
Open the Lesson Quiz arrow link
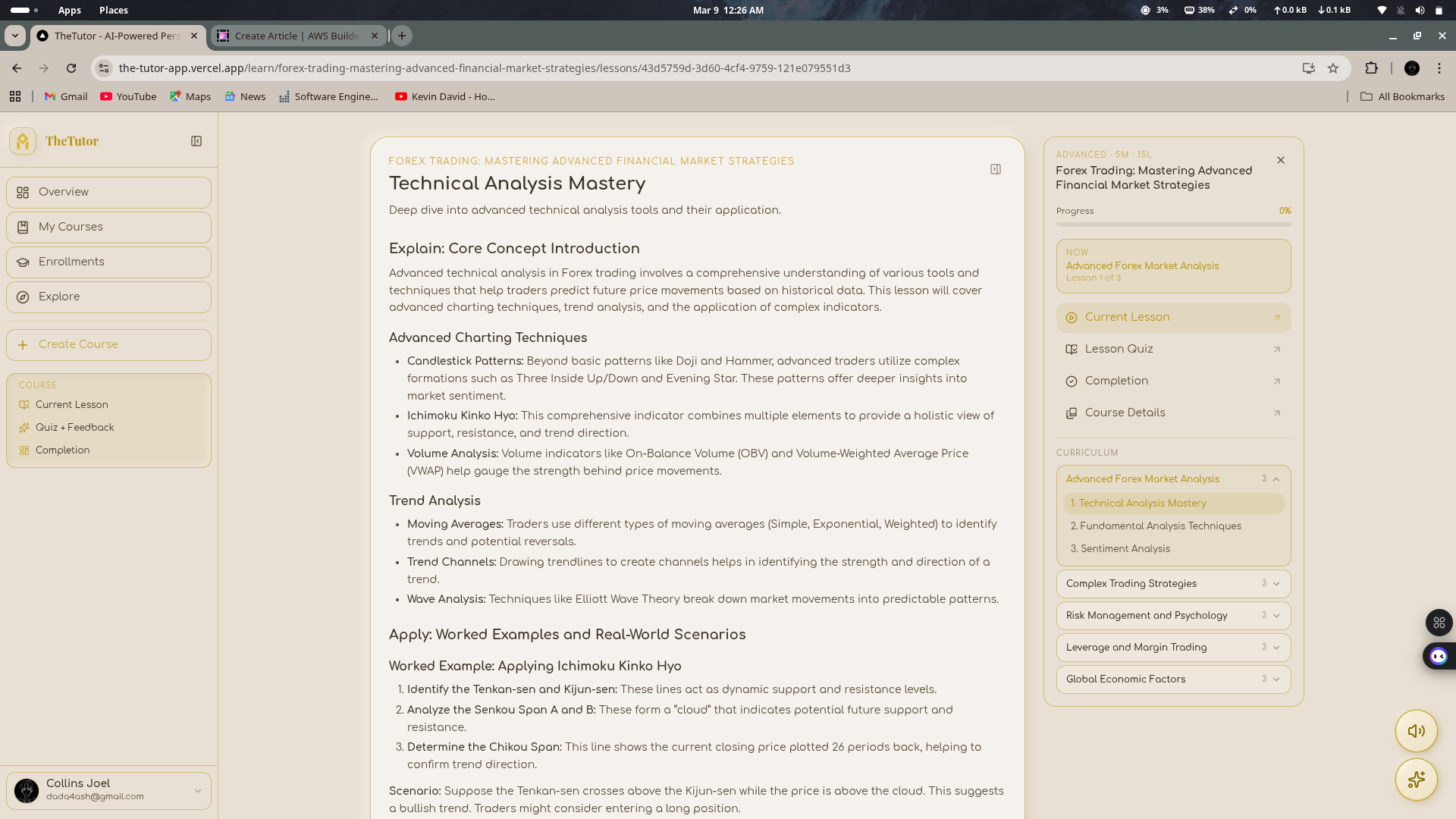click(1277, 350)
